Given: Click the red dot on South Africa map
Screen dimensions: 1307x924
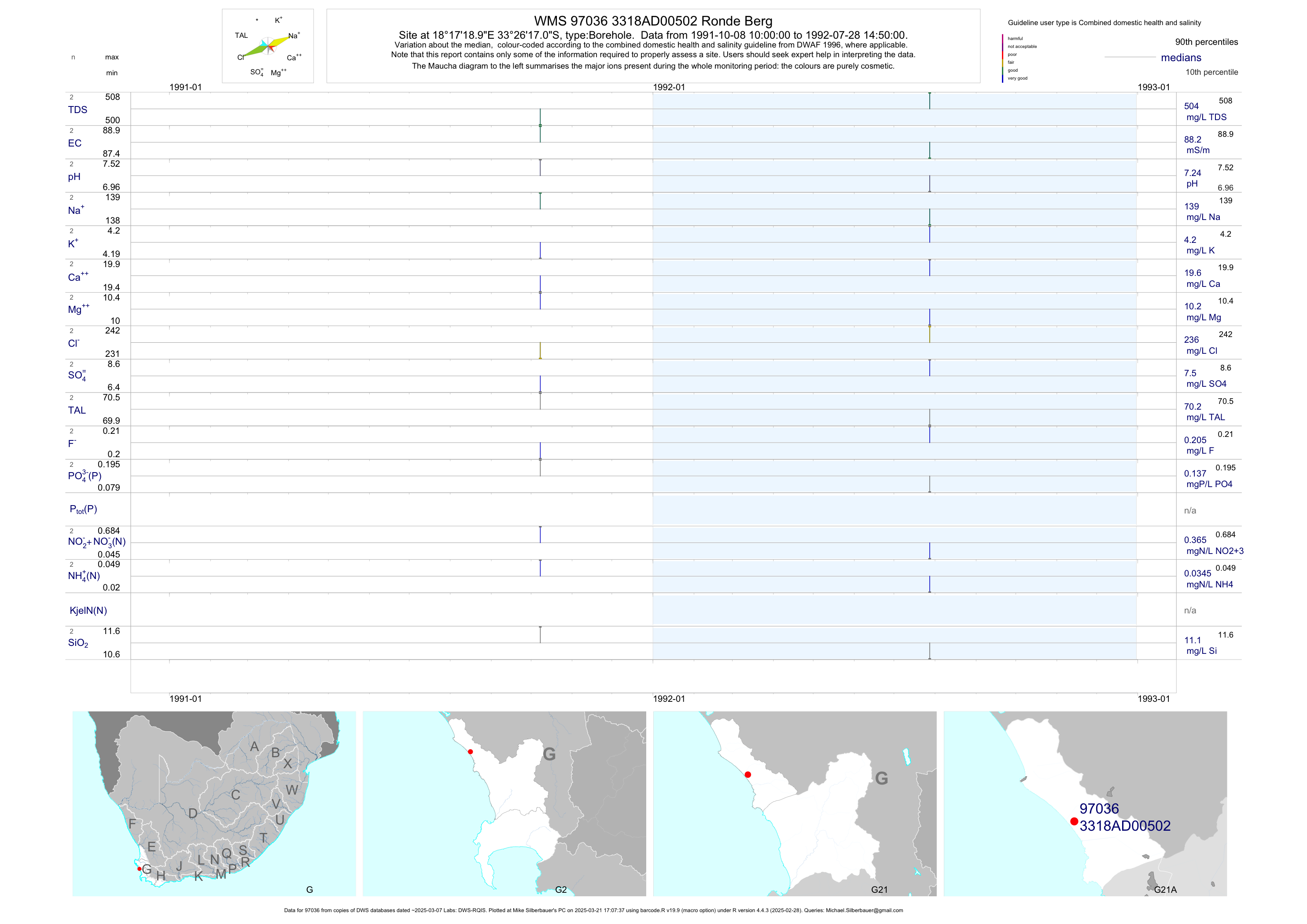Looking at the screenshot, I should click(139, 869).
